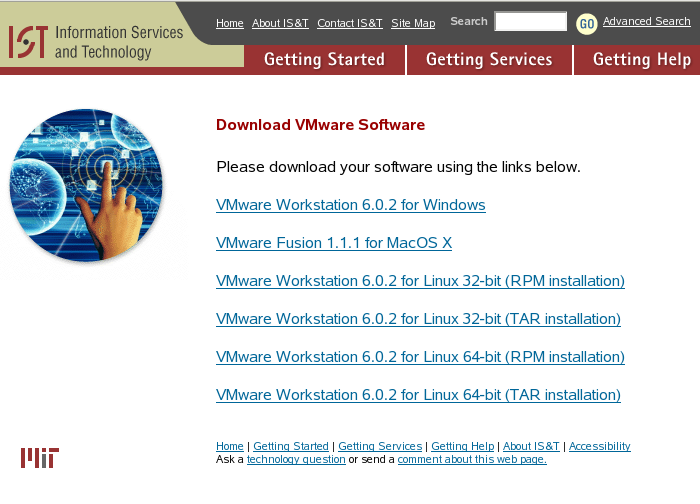700x504 pixels.
Task: Click the Download VMware Software heading
Action: [320, 125]
